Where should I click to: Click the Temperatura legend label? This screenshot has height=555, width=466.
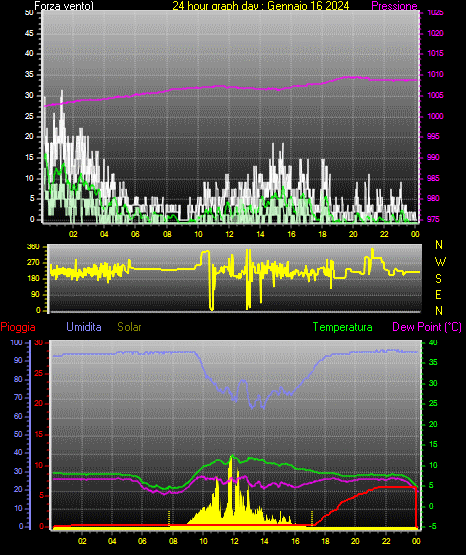[x=342, y=327]
